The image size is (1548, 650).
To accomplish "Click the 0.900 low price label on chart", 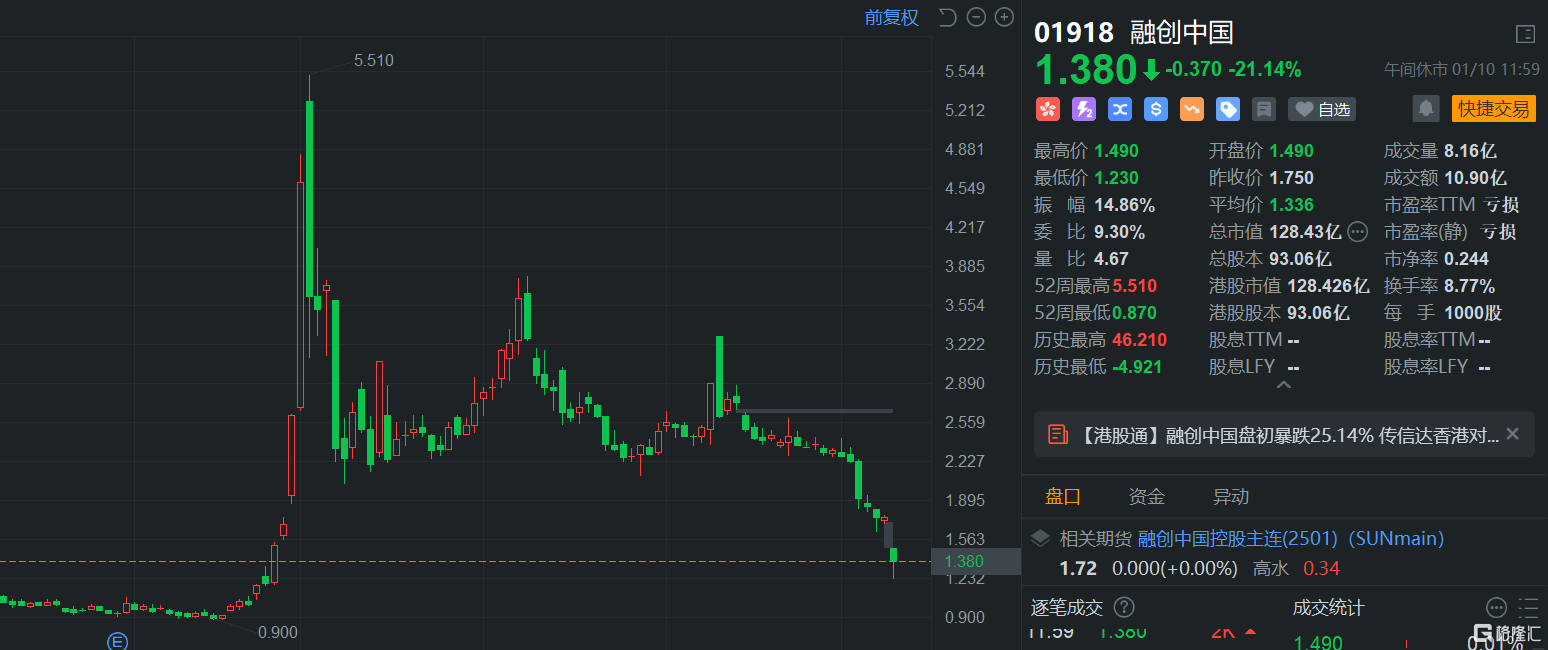I will (278, 632).
